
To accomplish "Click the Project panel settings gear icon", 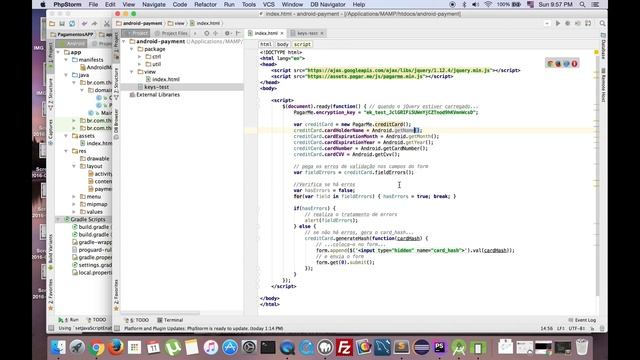I will 227,33.
